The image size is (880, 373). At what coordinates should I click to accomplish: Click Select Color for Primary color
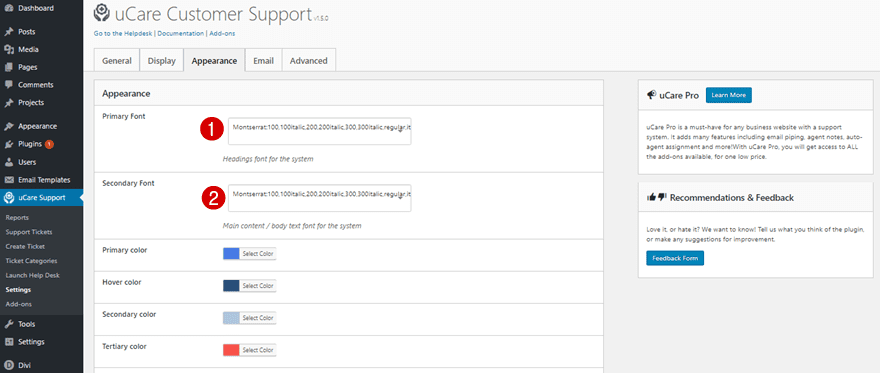pyautogui.click(x=258, y=254)
